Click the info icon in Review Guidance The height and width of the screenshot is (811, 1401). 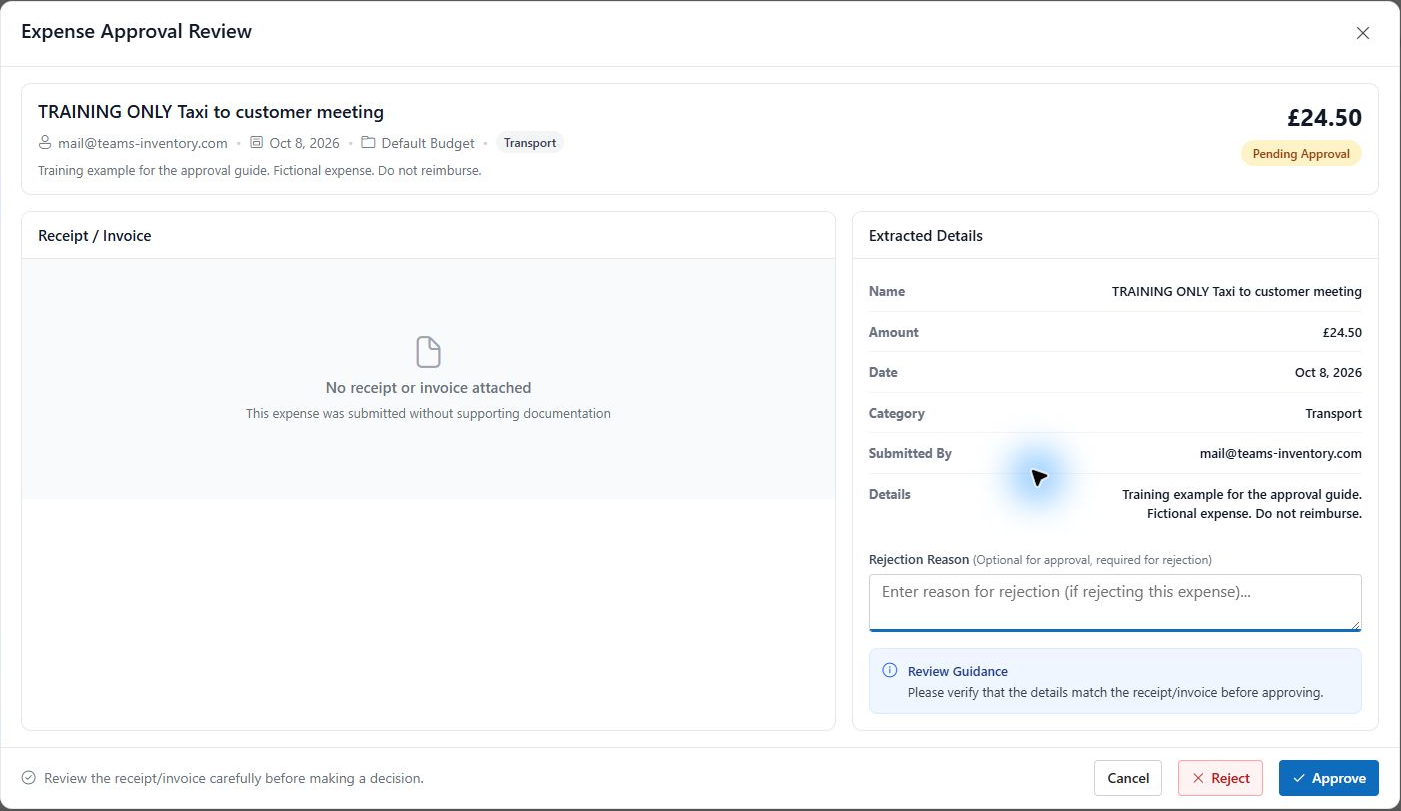click(x=890, y=670)
